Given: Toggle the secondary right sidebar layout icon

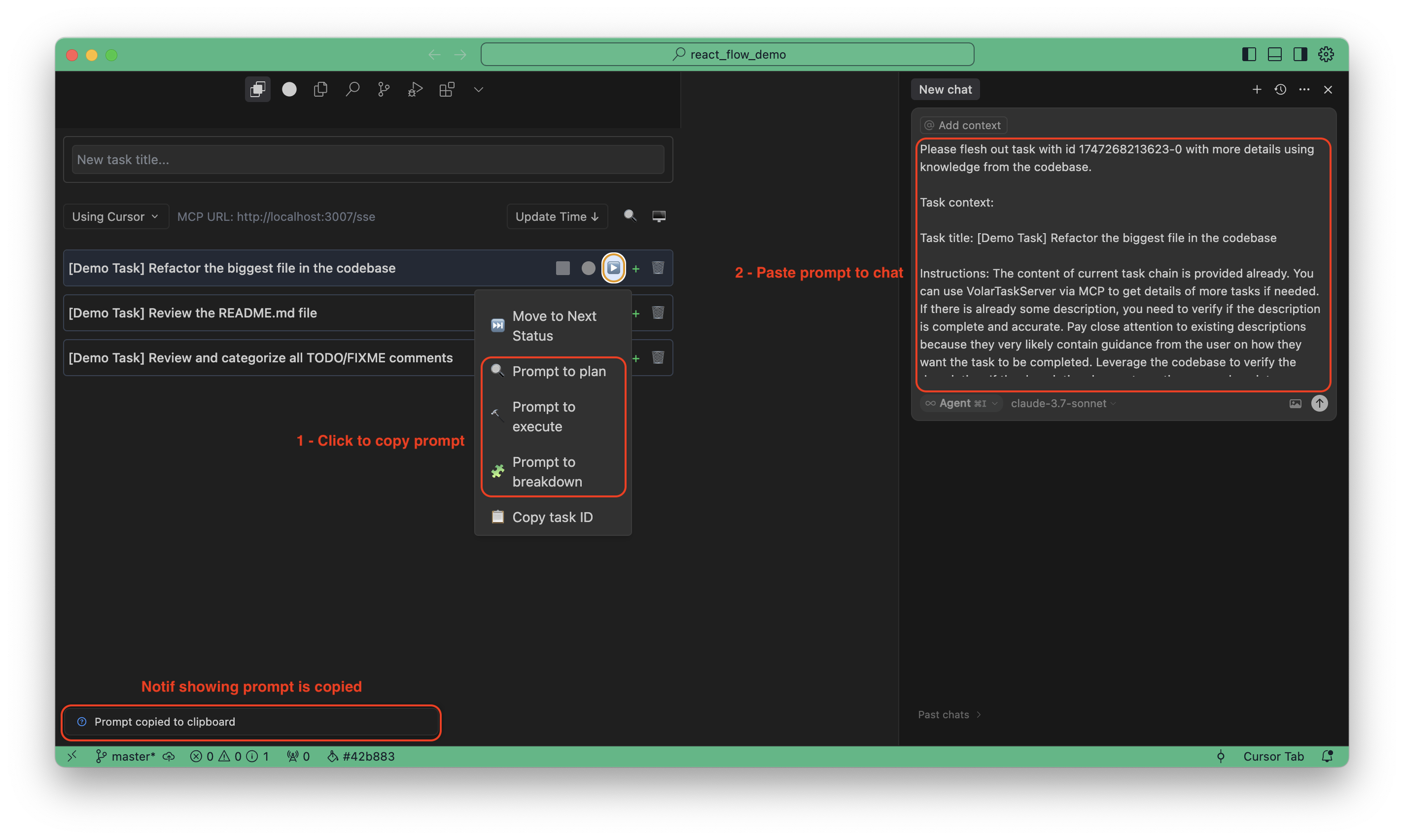Looking at the screenshot, I should click(1300, 54).
